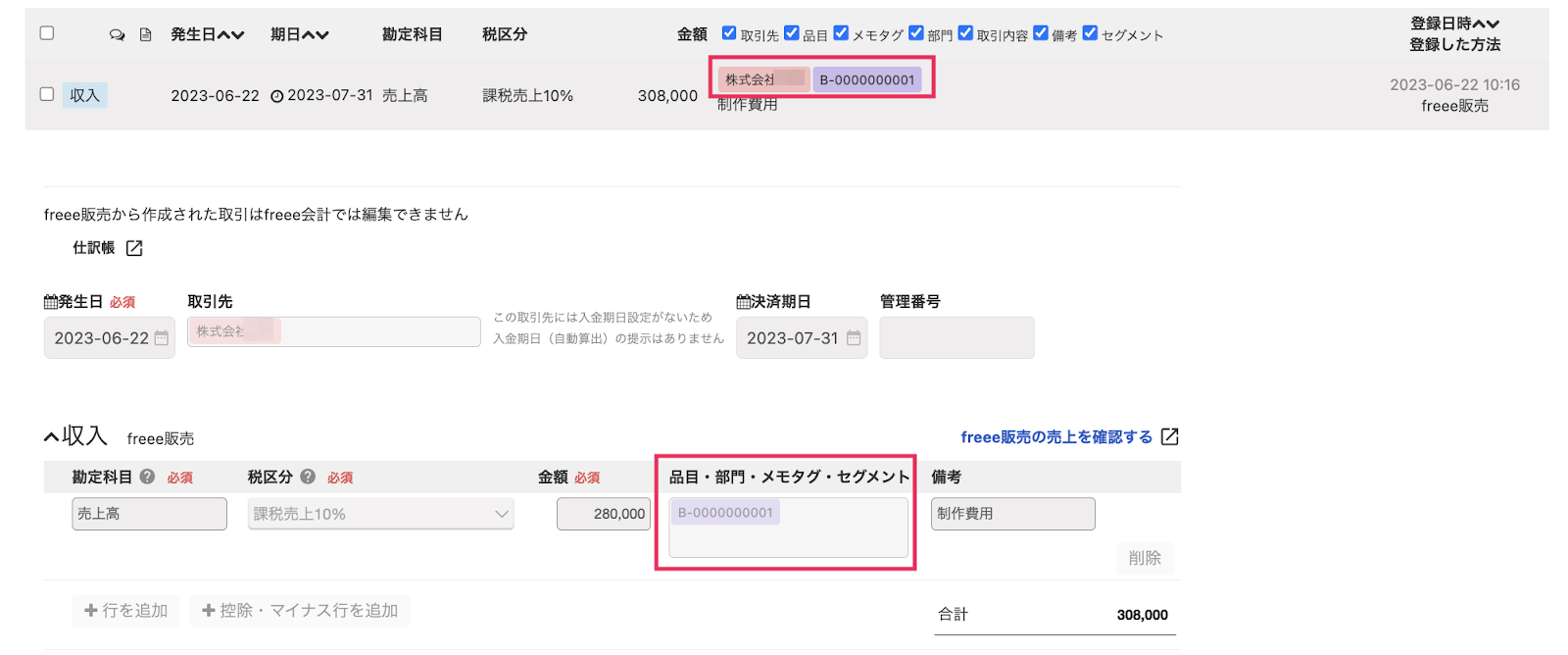Image resolution: width=1568 pixels, height=655 pixels.
Task: Click 合計 308,000 total value
Action: pos(1142,615)
